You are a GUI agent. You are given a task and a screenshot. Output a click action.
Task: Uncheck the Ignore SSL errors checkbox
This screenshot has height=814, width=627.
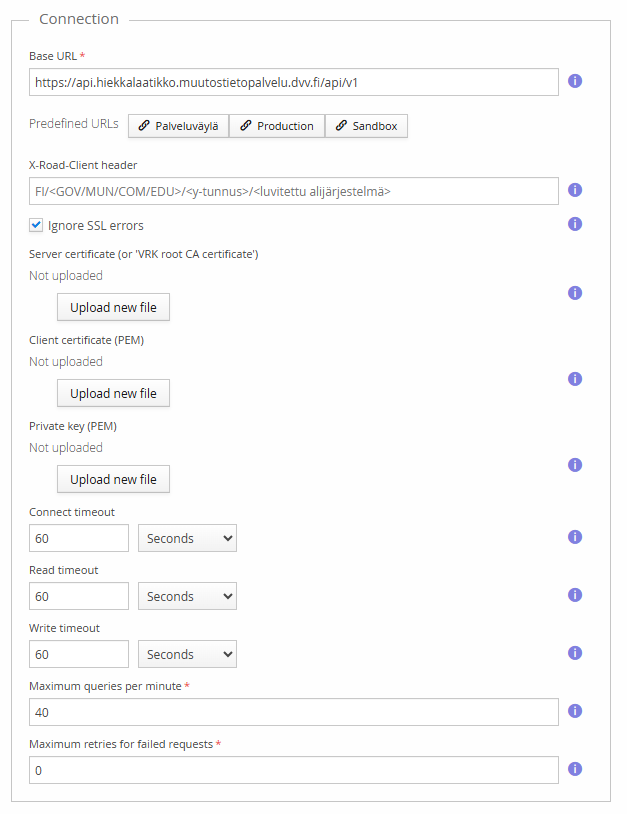pyautogui.click(x=37, y=225)
